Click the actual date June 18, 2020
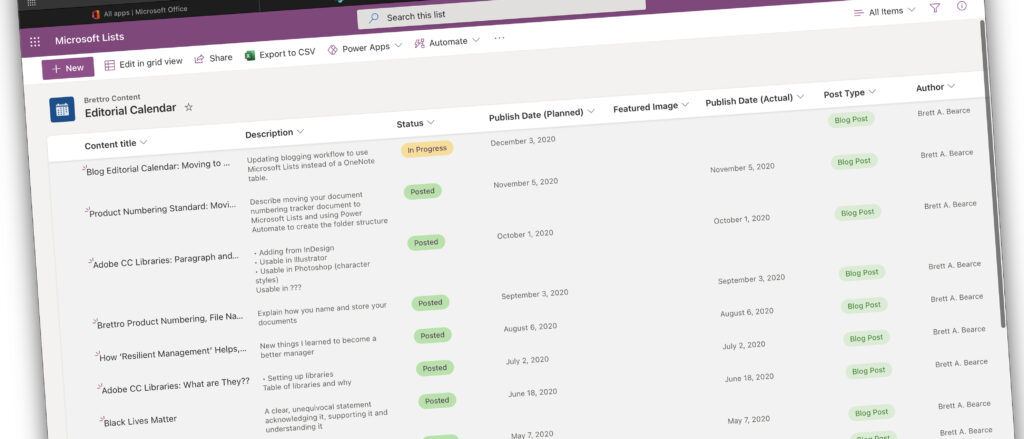Image resolution: width=1024 pixels, height=439 pixels. click(x=749, y=378)
